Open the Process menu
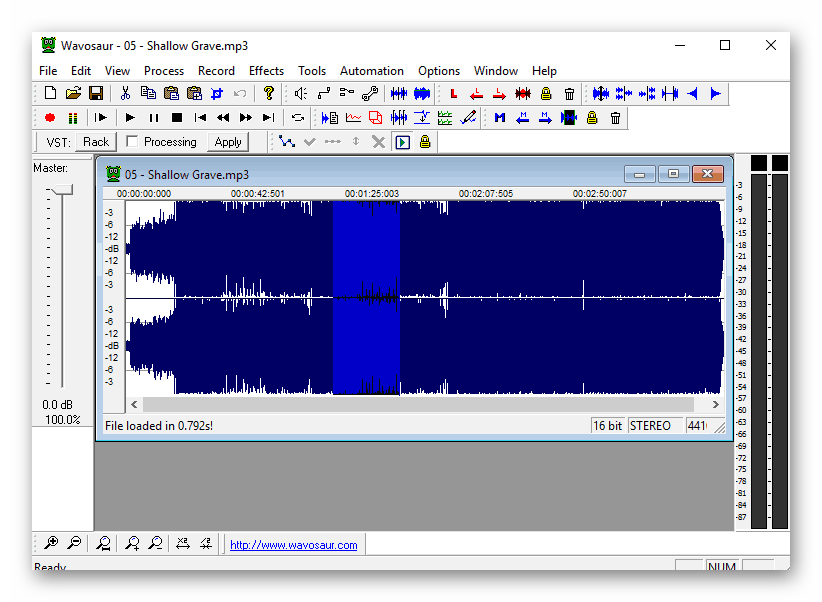The height and width of the screenshot is (602, 822). (x=164, y=71)
